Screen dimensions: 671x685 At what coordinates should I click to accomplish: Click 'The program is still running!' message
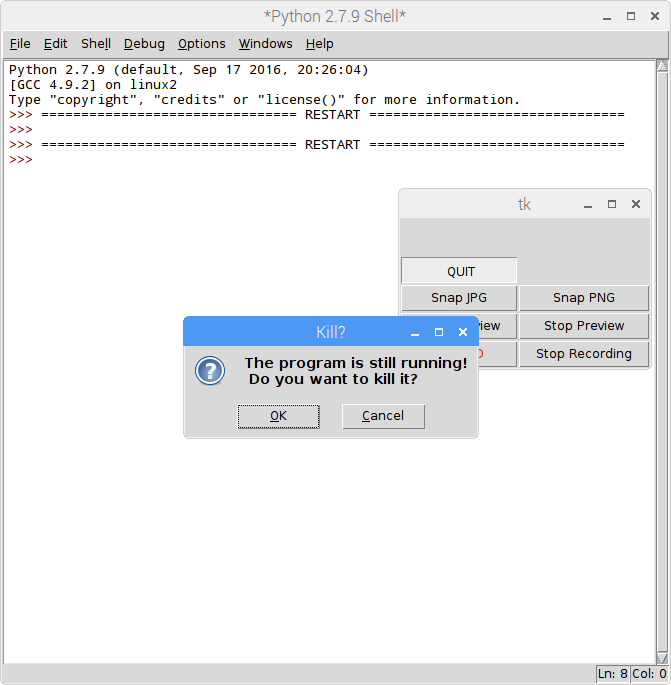point(356,363)
